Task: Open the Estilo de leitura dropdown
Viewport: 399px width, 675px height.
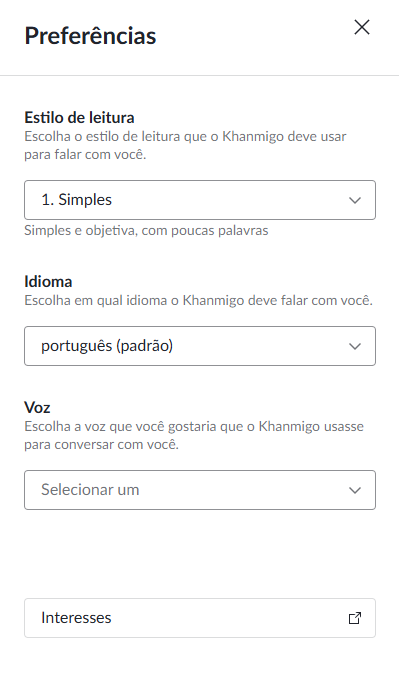Action: tap(200, 200)
